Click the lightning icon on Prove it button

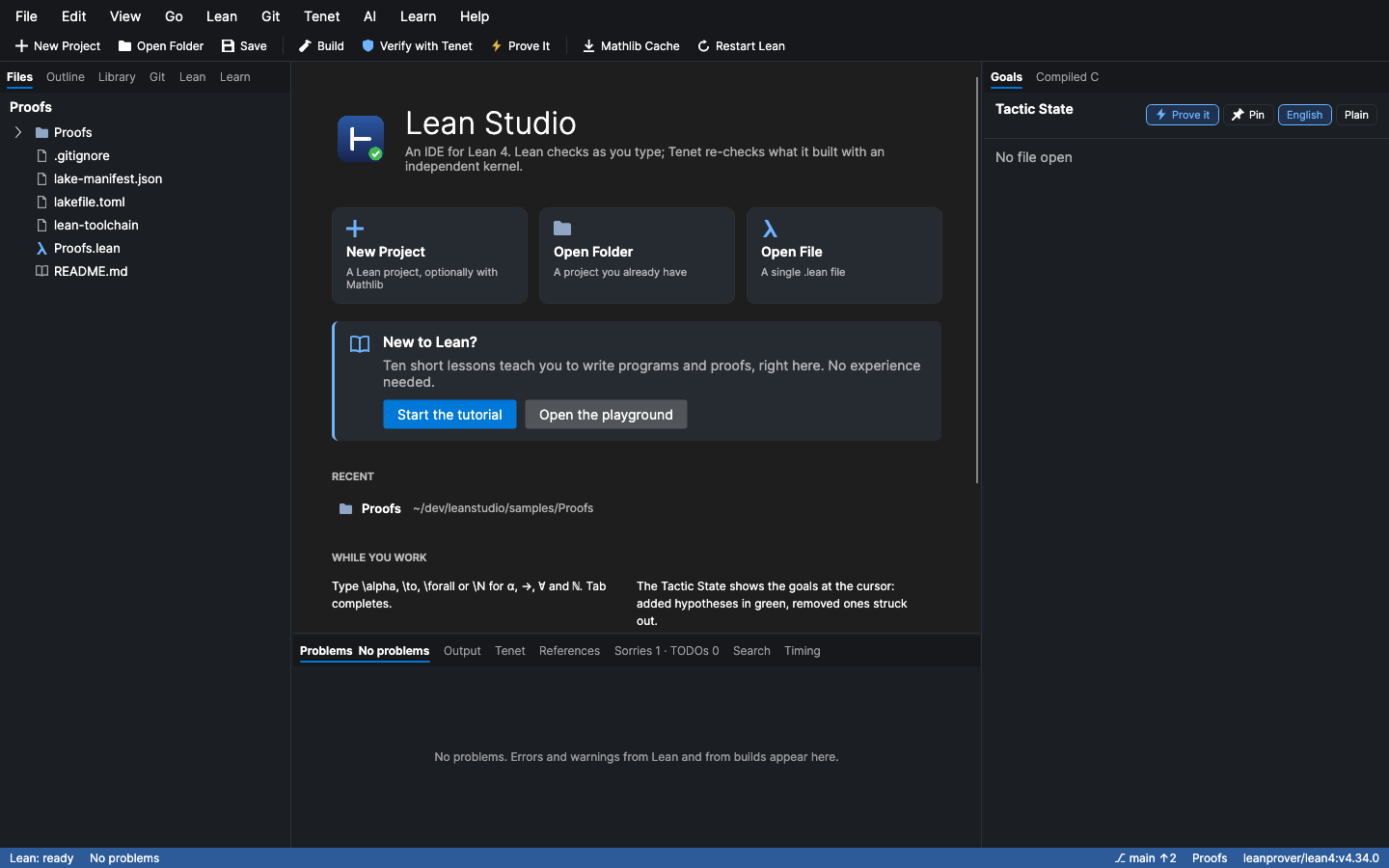(1161, 115)
